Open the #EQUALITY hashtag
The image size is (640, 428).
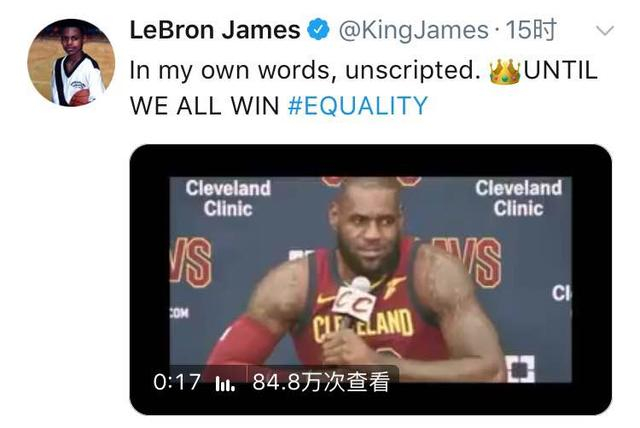click(358, 106)
